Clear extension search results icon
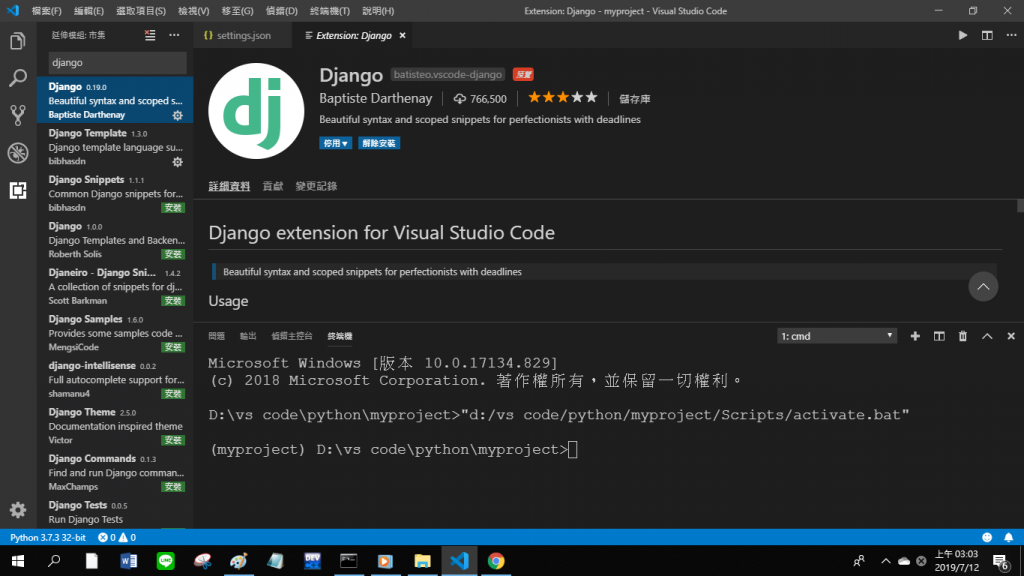The height and width of the screenshot is (576, 1024). [150, 35]
